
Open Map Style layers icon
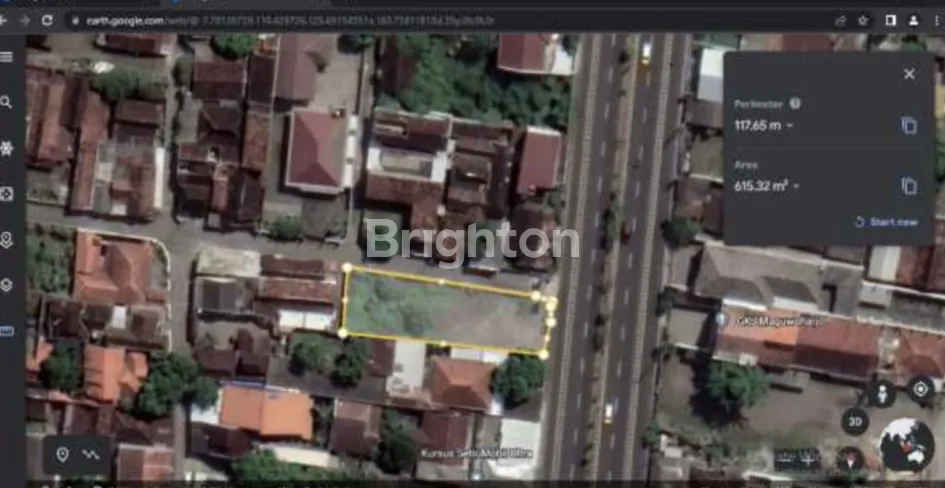pyautogui.click(x=7, y=285)
